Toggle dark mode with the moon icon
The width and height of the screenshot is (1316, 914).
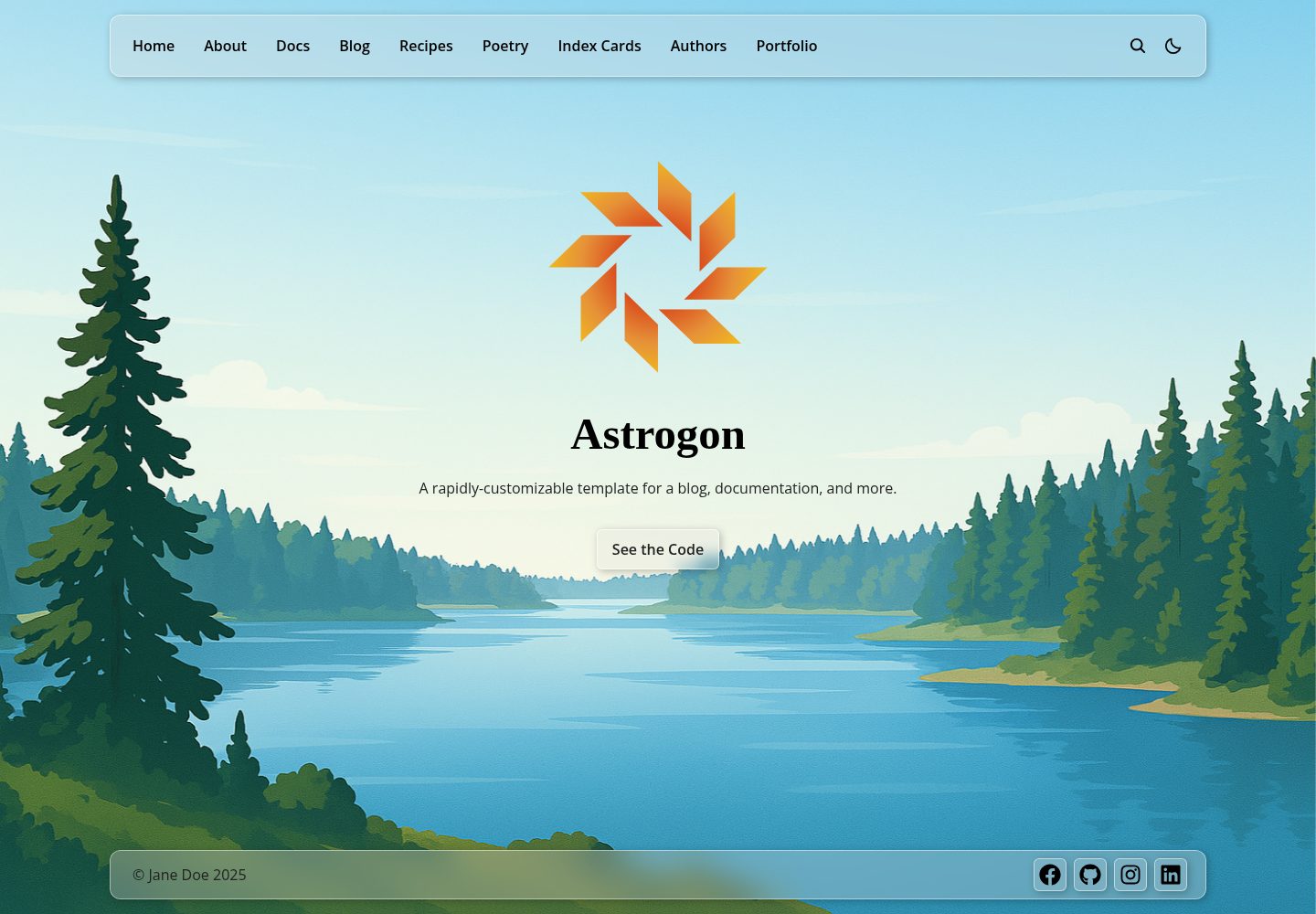click(1173, 46)
